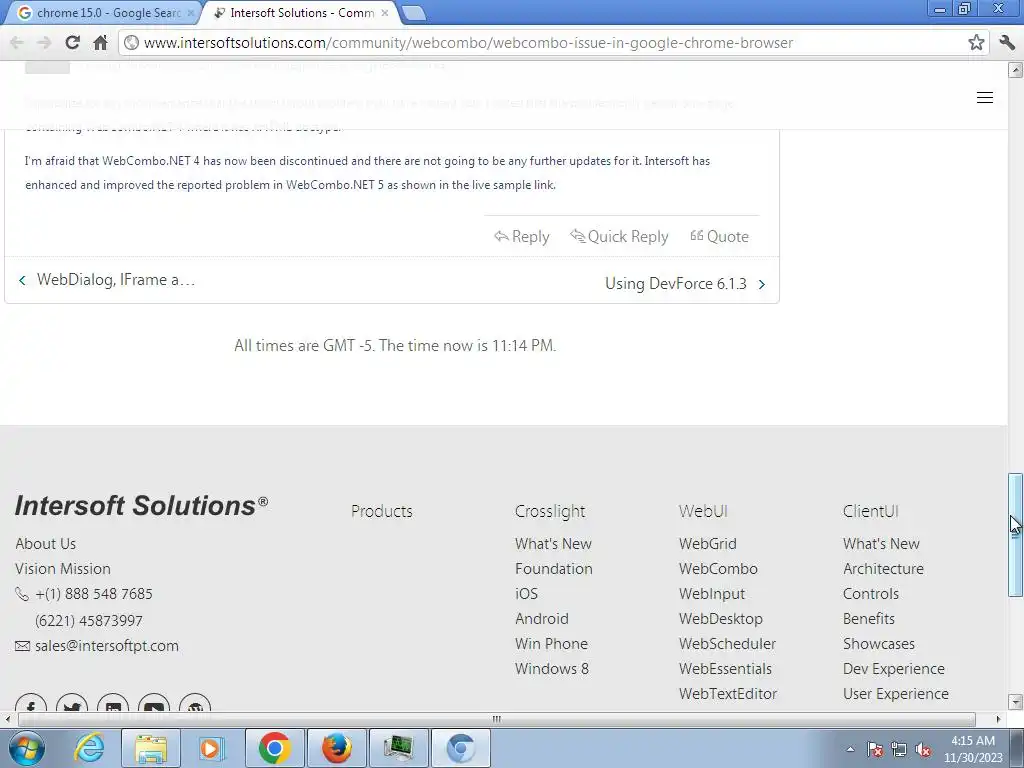Bookmark this page with the star icon

click(976, 43)
